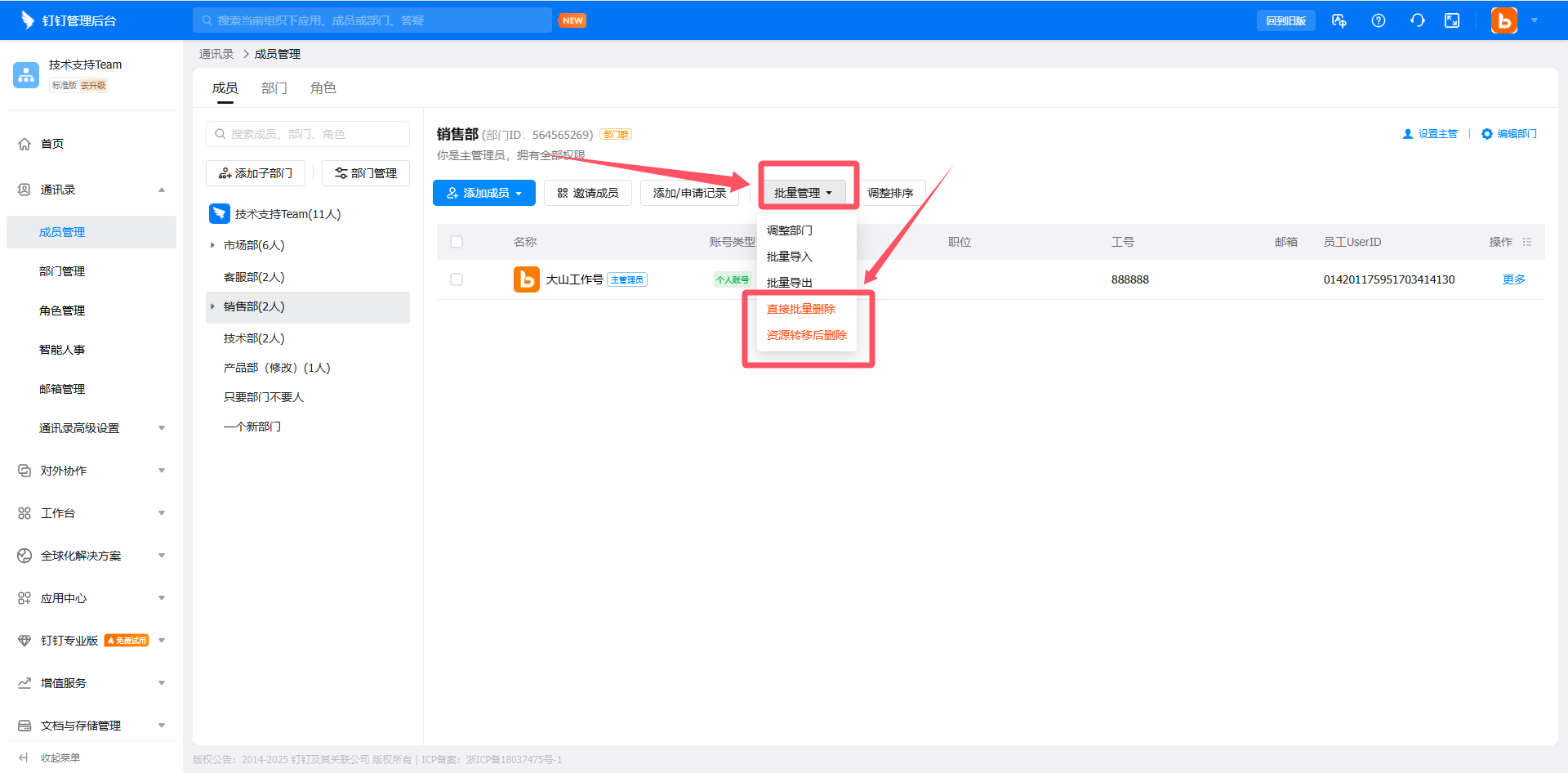
Task: Click the 更多 link in member row
Action: pos(1513,279)
